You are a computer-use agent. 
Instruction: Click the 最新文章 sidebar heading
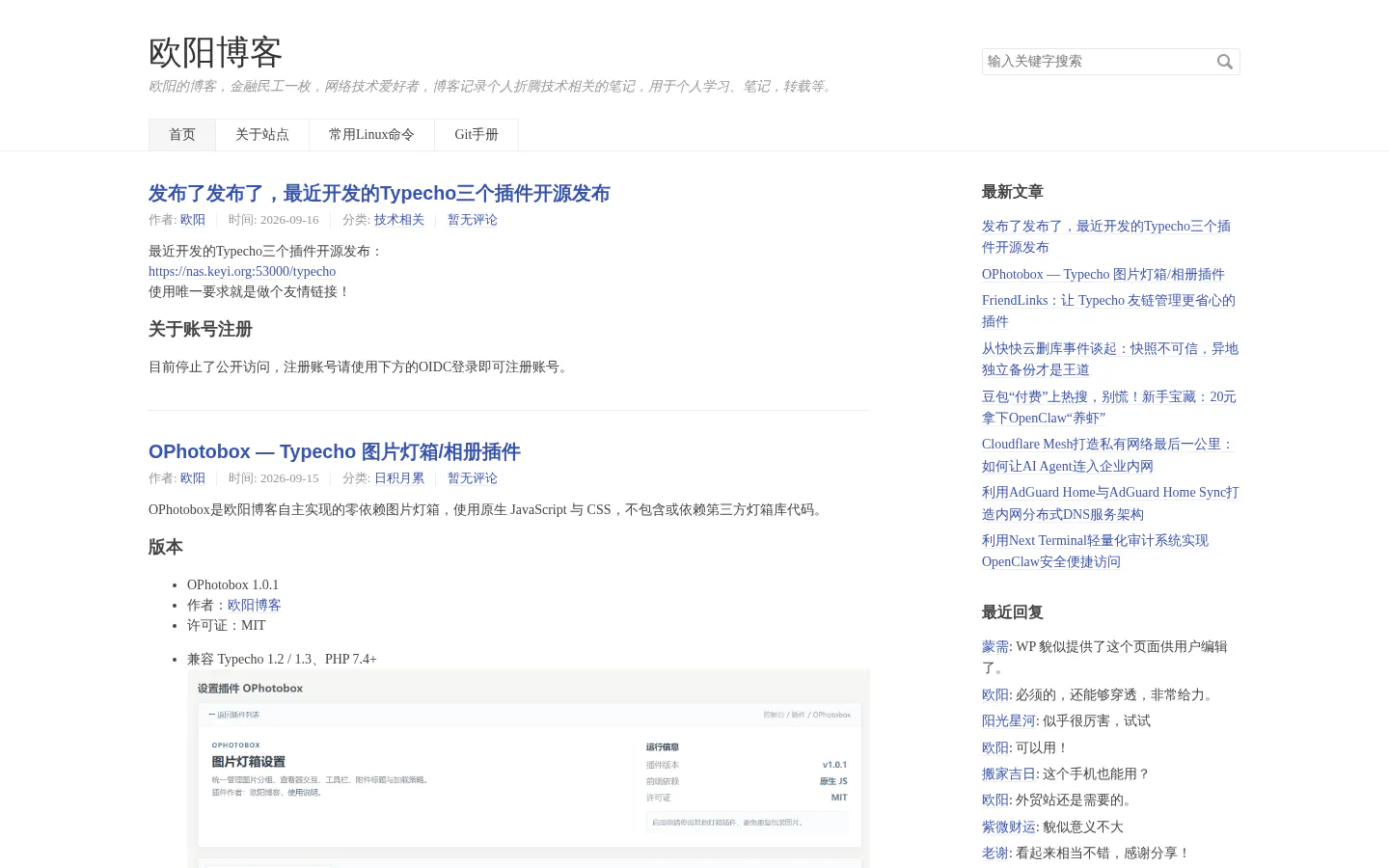(1013, 192)
